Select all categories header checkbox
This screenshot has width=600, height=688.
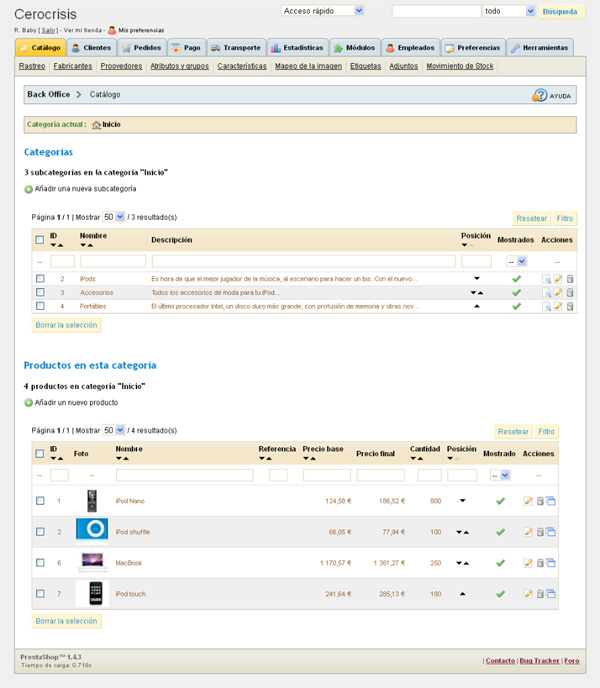click(x=40, y=240)
